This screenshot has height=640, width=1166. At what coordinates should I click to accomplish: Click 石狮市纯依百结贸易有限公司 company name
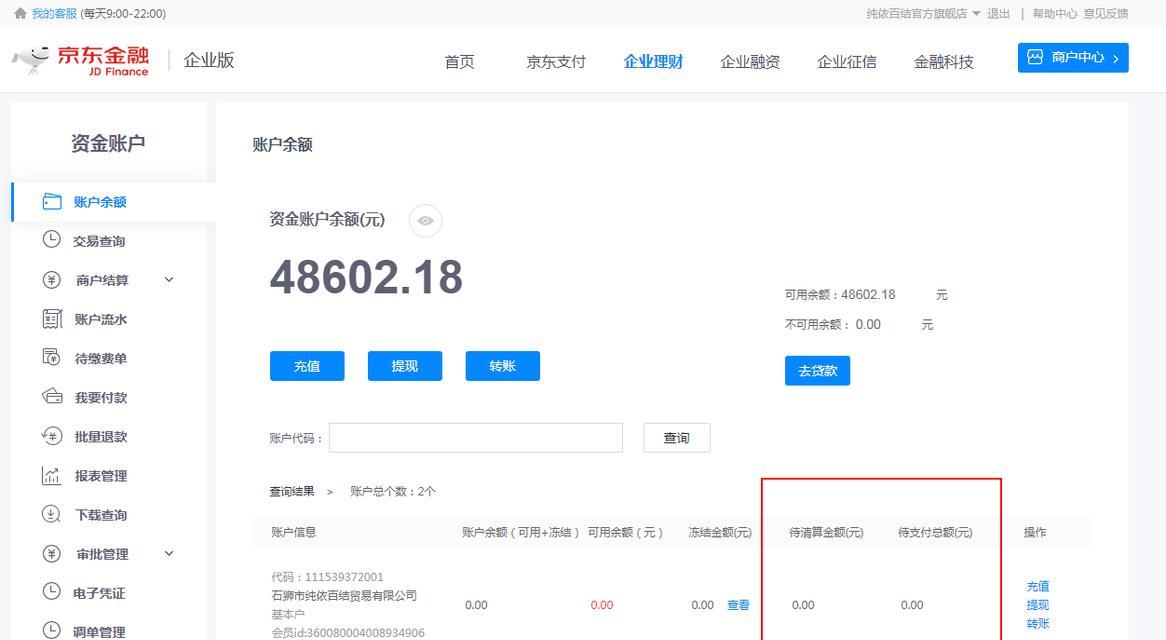(x=344, y=595)
